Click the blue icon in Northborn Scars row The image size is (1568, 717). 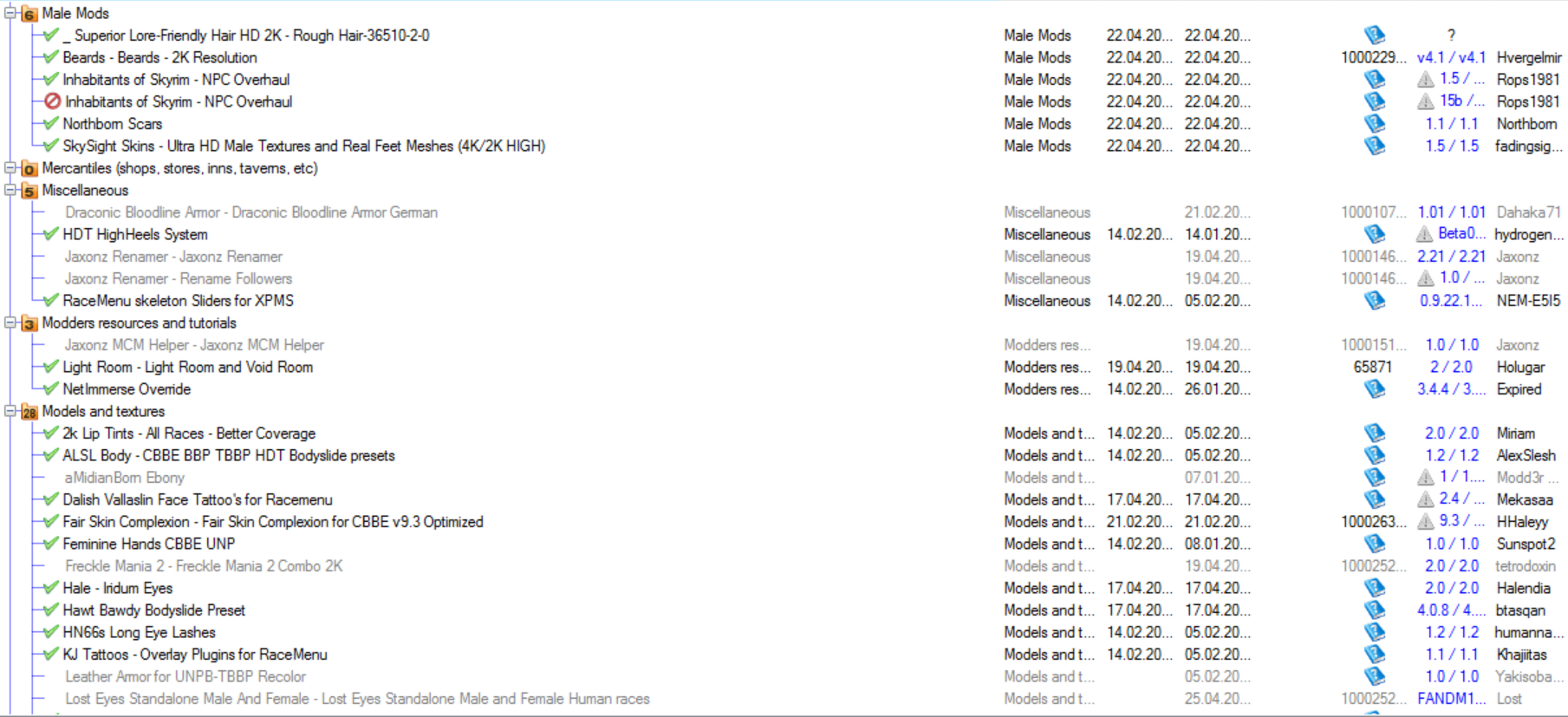tap(1374, 124)
